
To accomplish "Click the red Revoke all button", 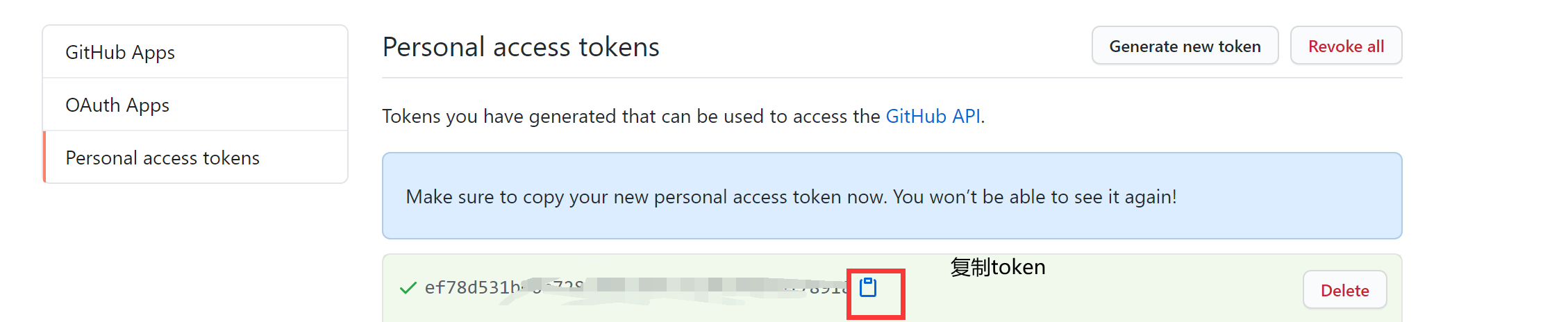I will [x=1346, y=46].
